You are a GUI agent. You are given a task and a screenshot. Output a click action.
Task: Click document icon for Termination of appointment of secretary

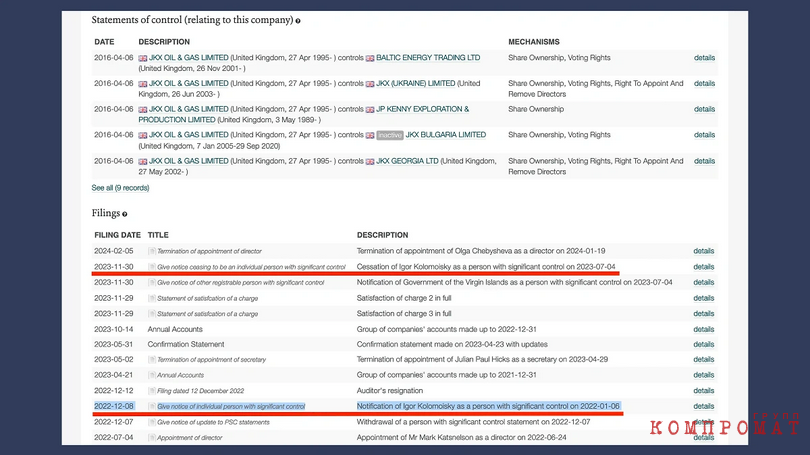(x=152, y=359)
